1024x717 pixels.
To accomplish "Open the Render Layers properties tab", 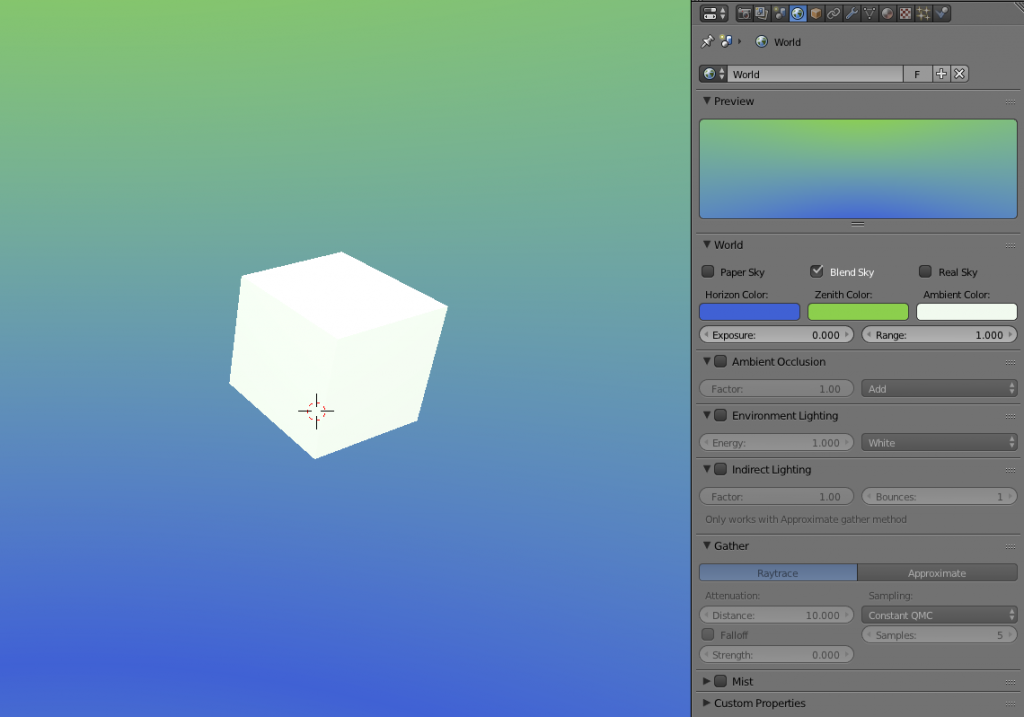I will point(761,14).
